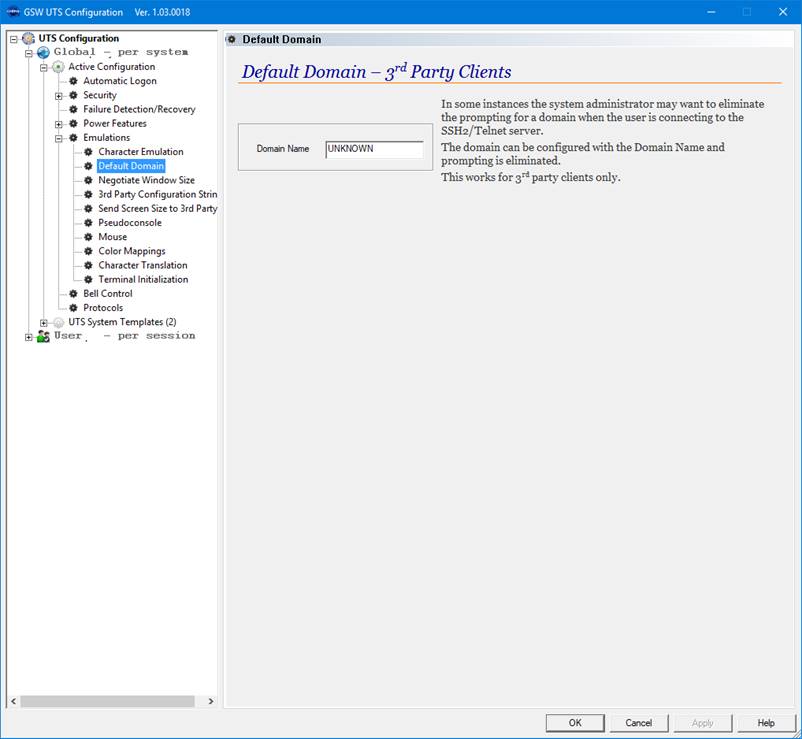This screenshot has width=802, height=739.
Task: Open Protocols settings
Action: (103, 308)
